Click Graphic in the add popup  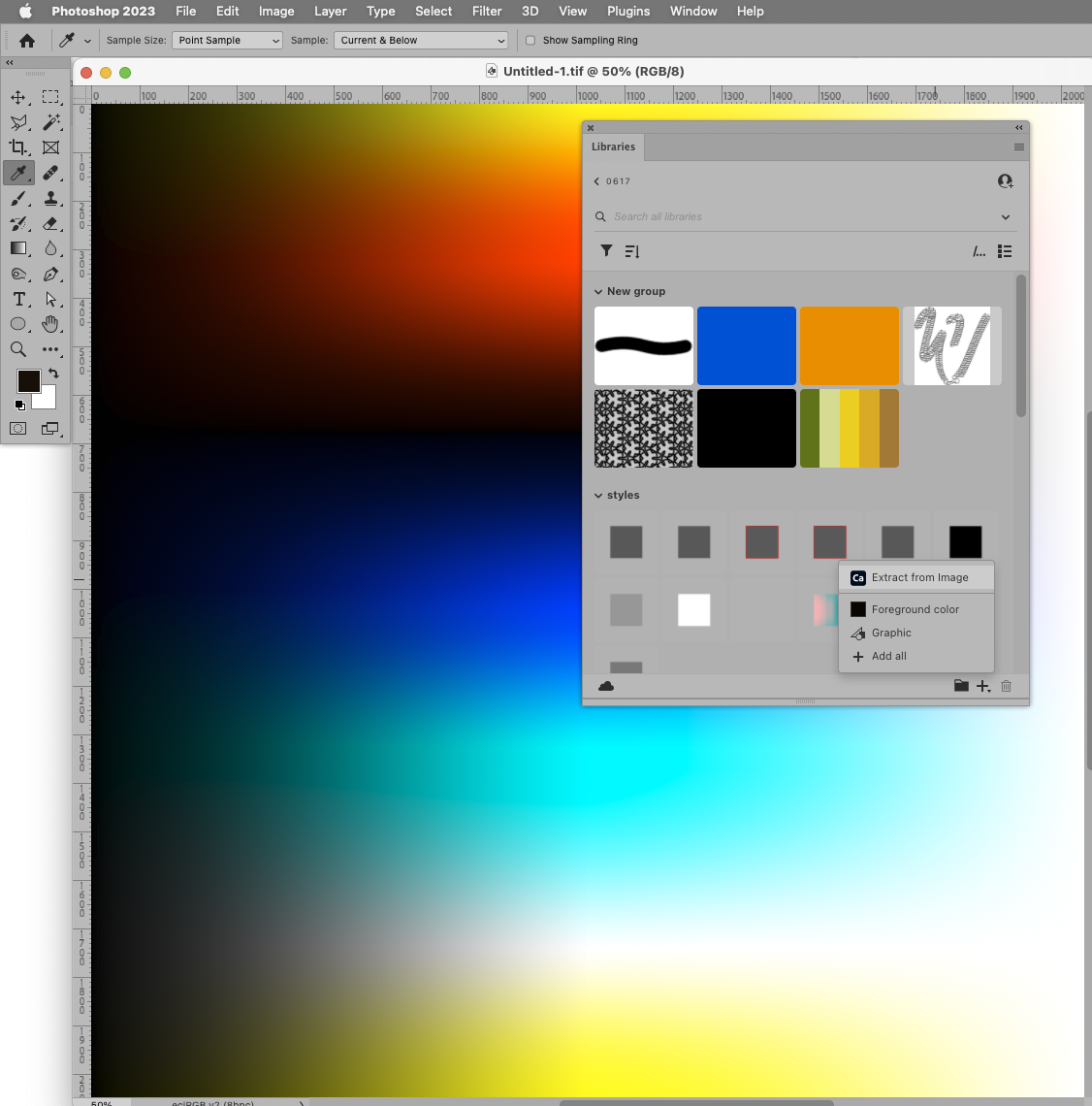(x=890, y=633)
